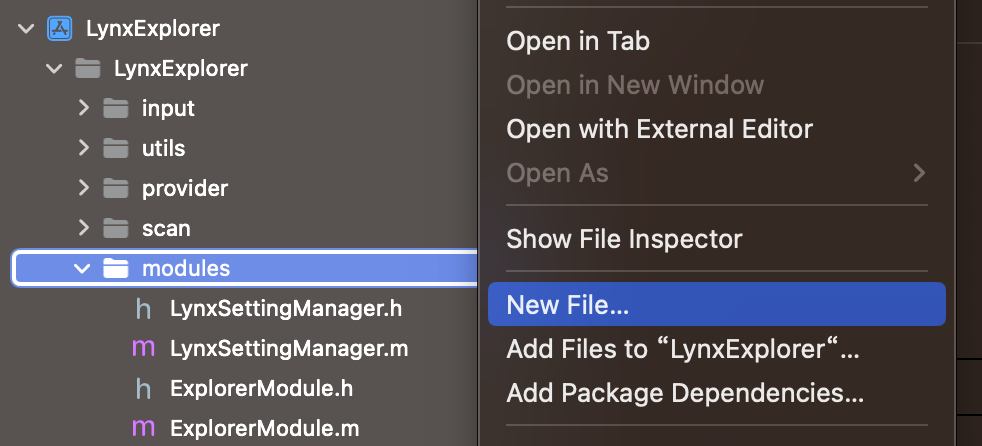This screenshot has height=446, width=982.
Task: Select Open in Tab menu entry
Action: [577, 41]
